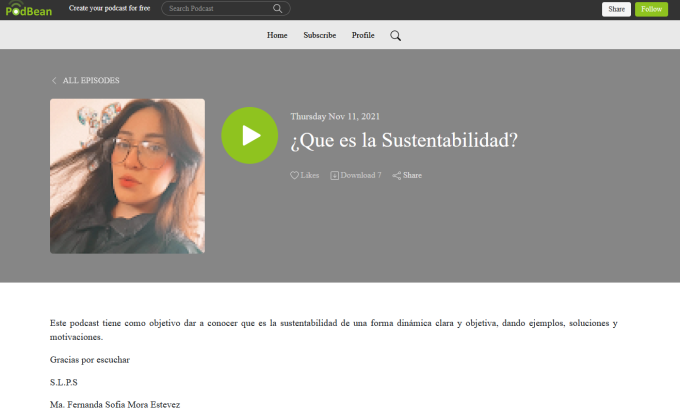Screen dimensions: 680x420
Task: Open the Profile page
Action: tap(363, 35)
